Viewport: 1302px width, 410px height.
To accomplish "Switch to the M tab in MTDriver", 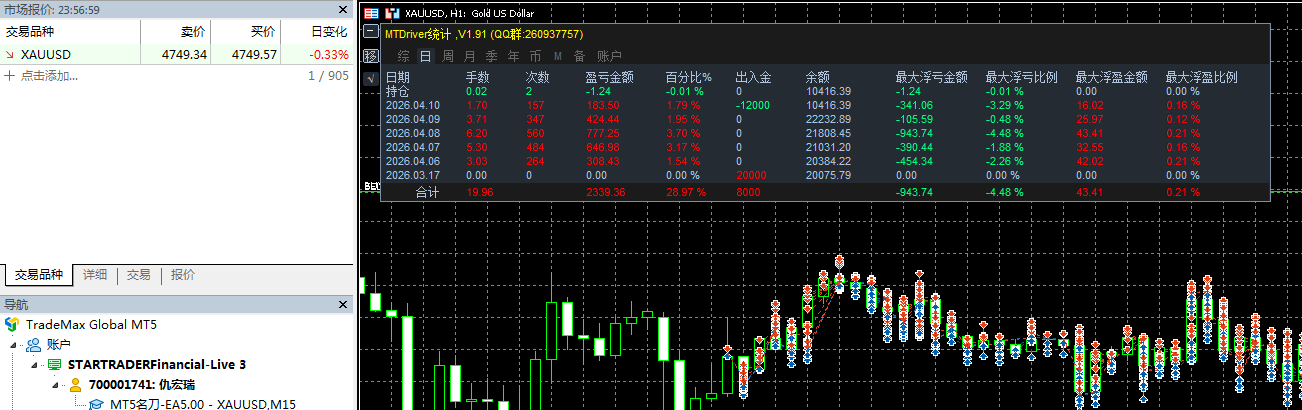I will tap(558, 56).
